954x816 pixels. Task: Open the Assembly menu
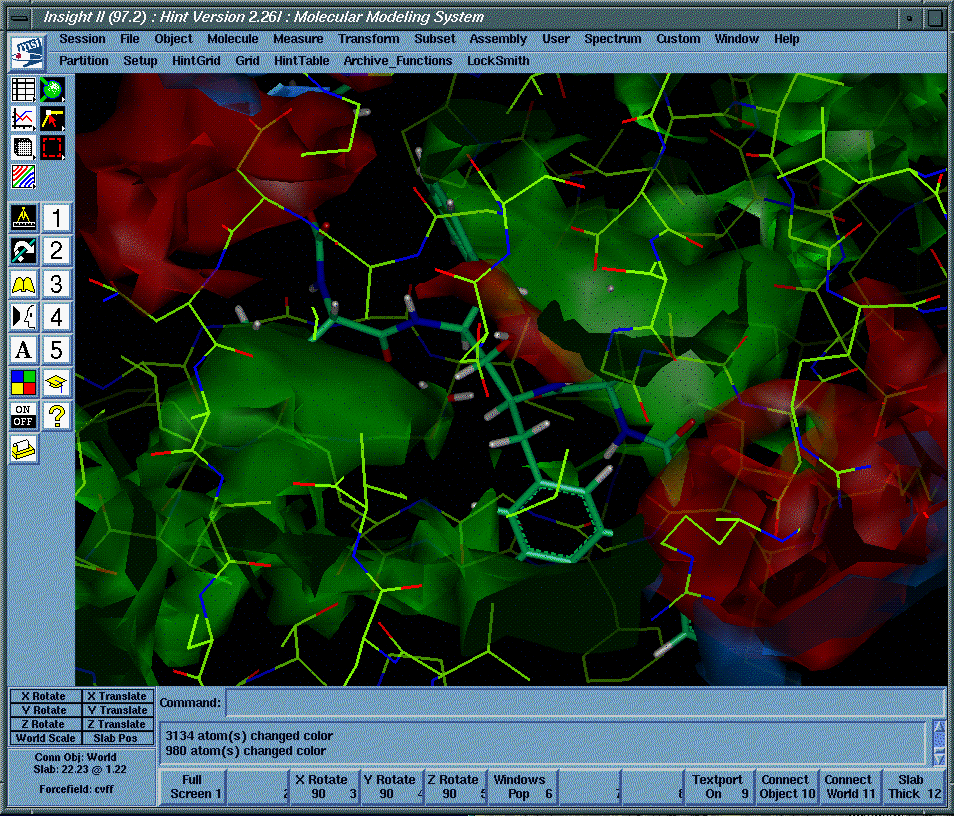coord(498,39)
